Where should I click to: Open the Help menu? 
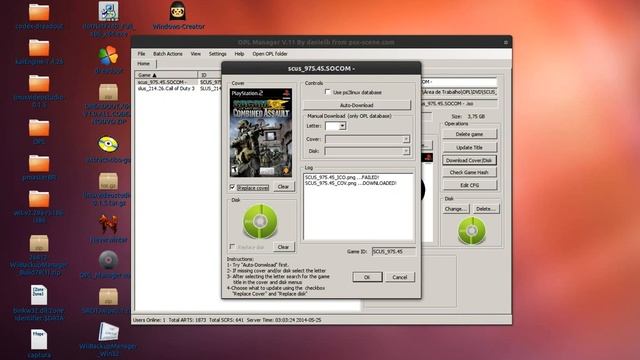(239, 54)
